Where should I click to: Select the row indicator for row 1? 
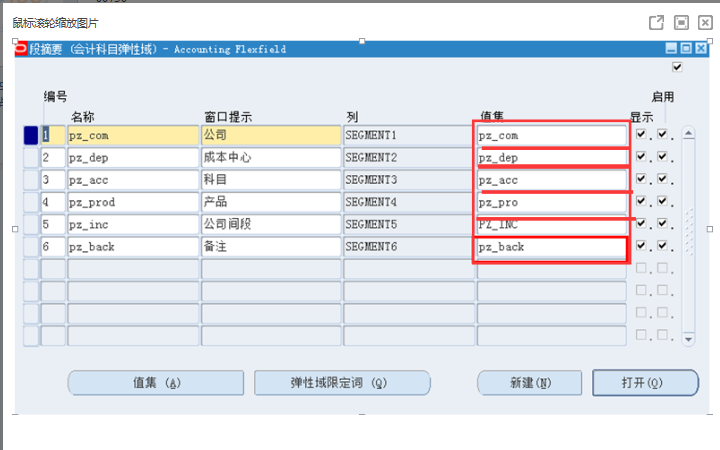pos(30,135)
